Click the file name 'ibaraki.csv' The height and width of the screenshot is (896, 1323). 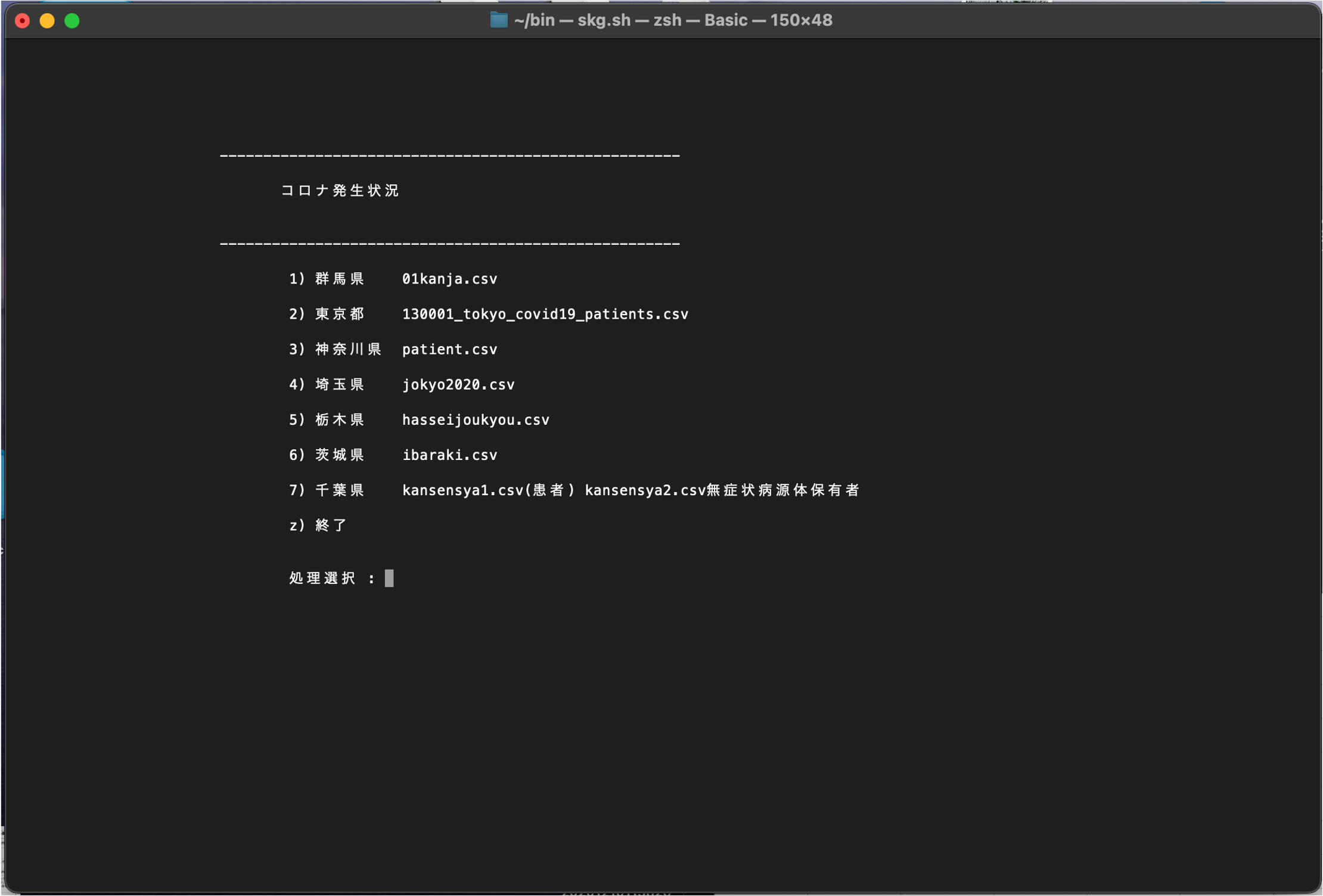[449, 455]
